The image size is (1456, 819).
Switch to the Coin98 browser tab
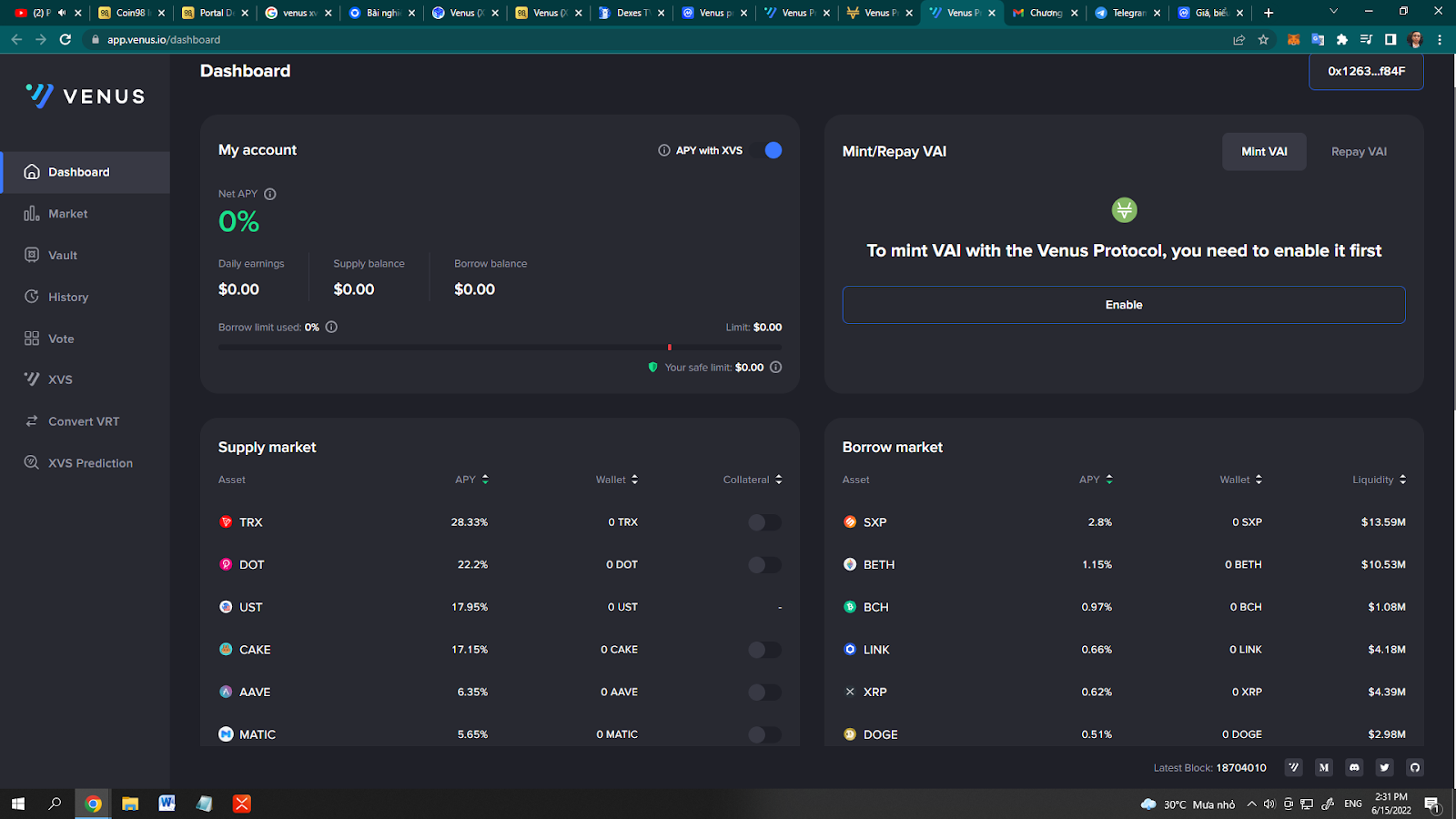(131, 13)
